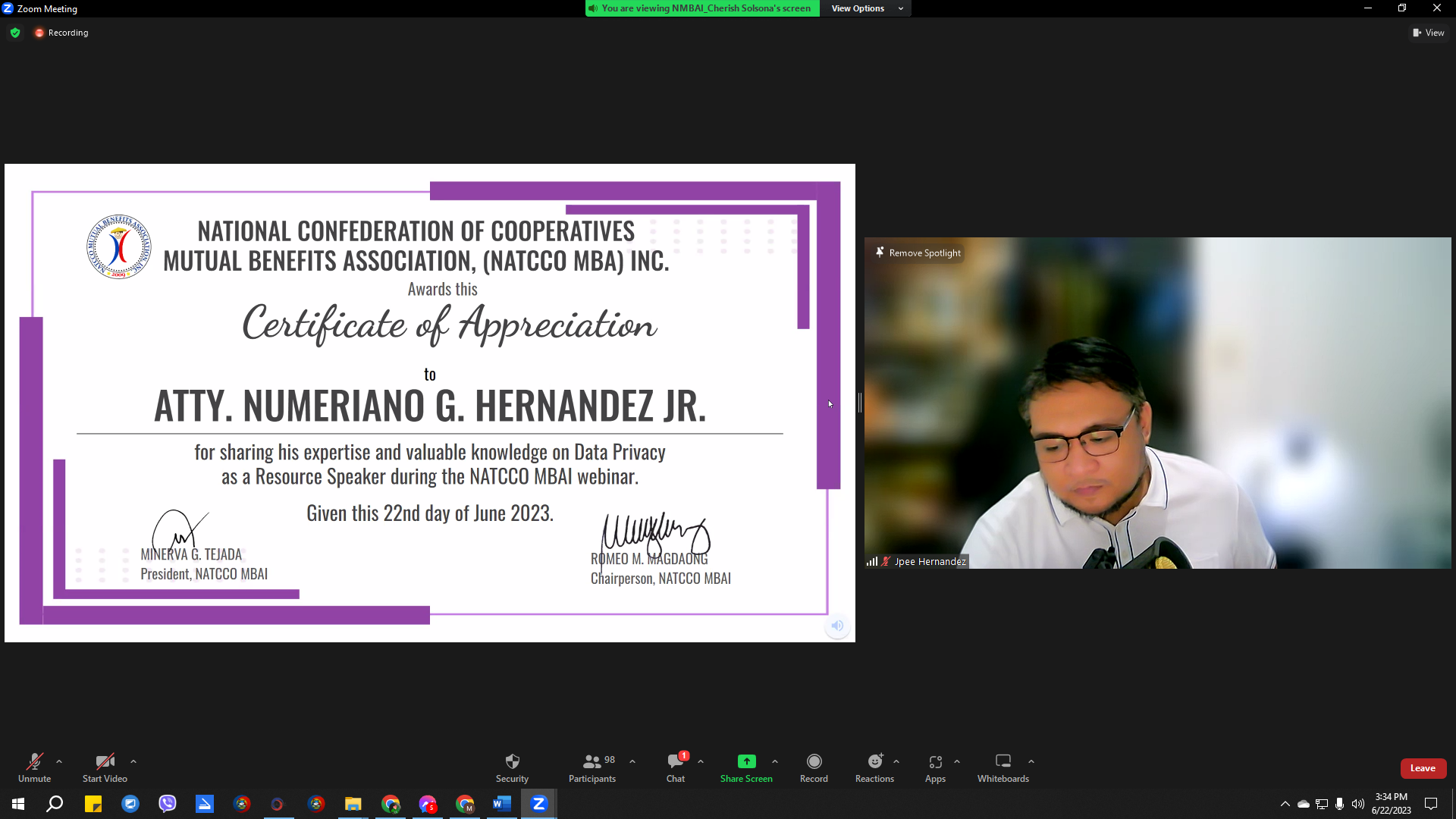Unmute the microphone in Zoom toolbar

(34, 767)
